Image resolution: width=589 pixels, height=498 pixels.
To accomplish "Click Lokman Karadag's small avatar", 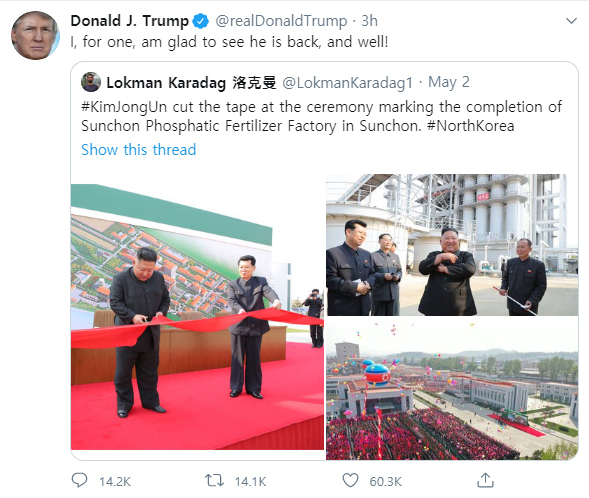I will point(91,82).
